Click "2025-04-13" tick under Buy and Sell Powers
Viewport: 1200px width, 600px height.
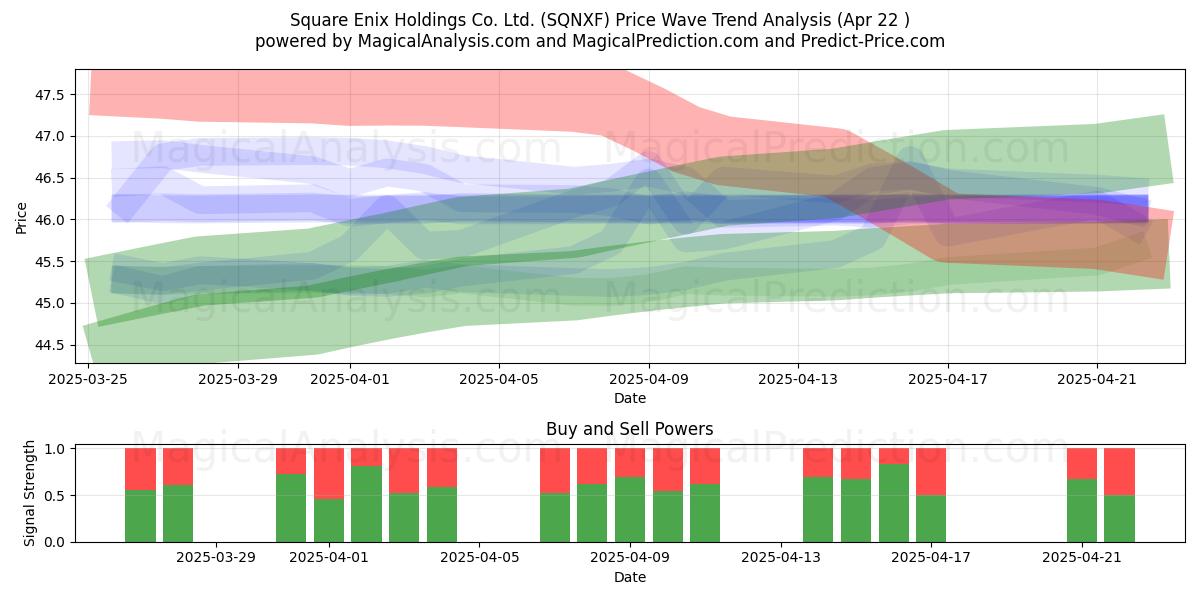pos(781,558)
